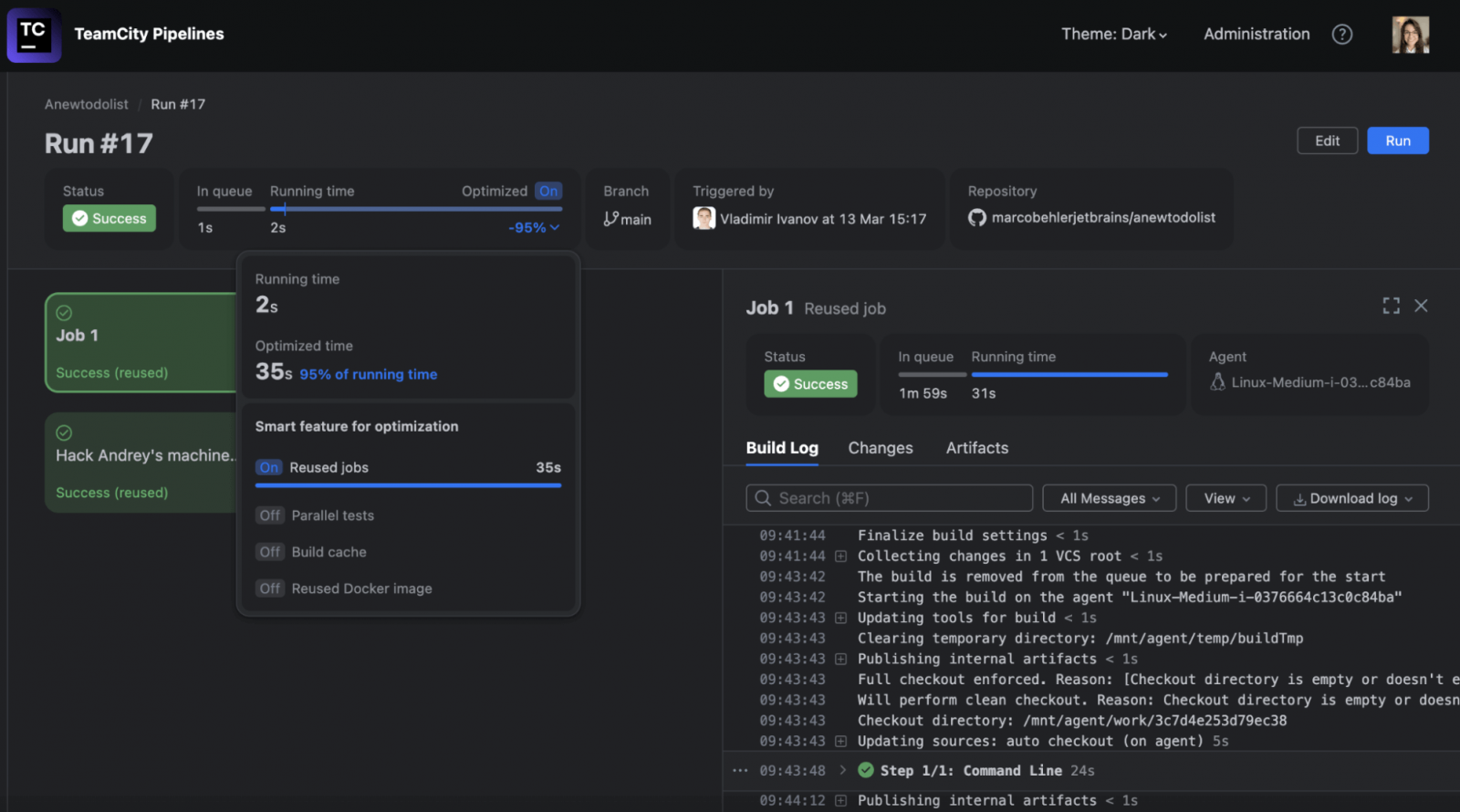This screenshot has height=812, width=1460.
Task: Toggle Reused jobs On switch
Action: (x=268, y=467)
